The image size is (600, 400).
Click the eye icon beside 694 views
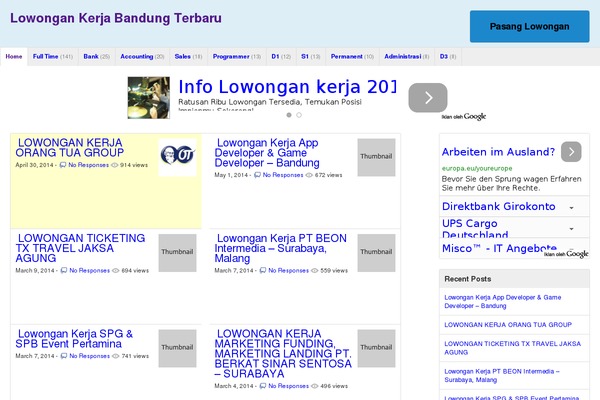(x=116, y=270)
